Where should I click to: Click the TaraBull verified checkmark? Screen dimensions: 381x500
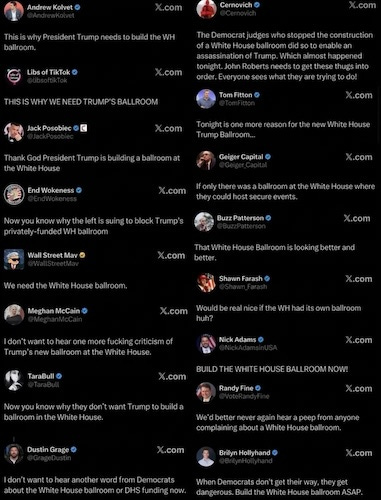click(x=59, y=376)
